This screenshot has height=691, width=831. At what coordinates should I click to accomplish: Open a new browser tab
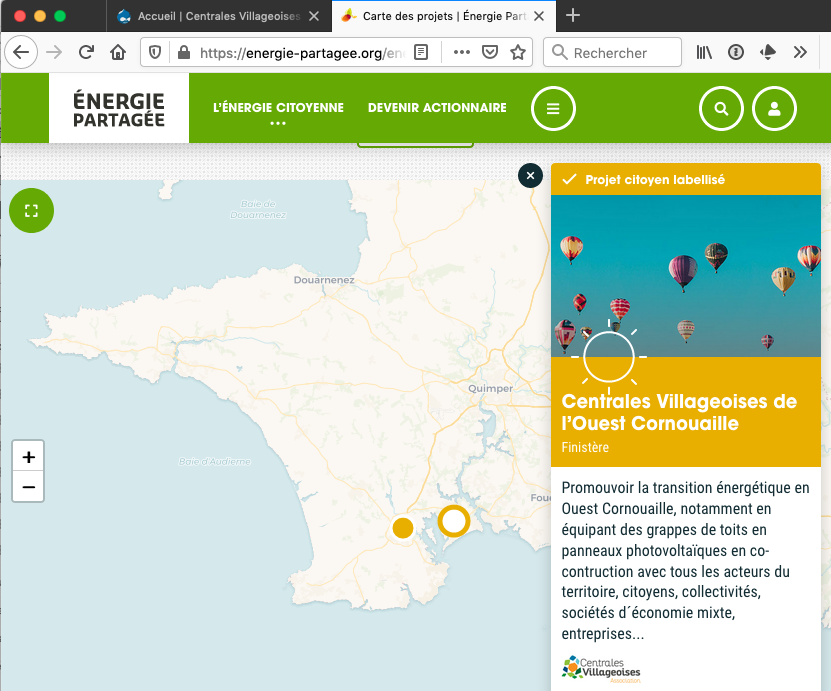[x=572, y=15]
